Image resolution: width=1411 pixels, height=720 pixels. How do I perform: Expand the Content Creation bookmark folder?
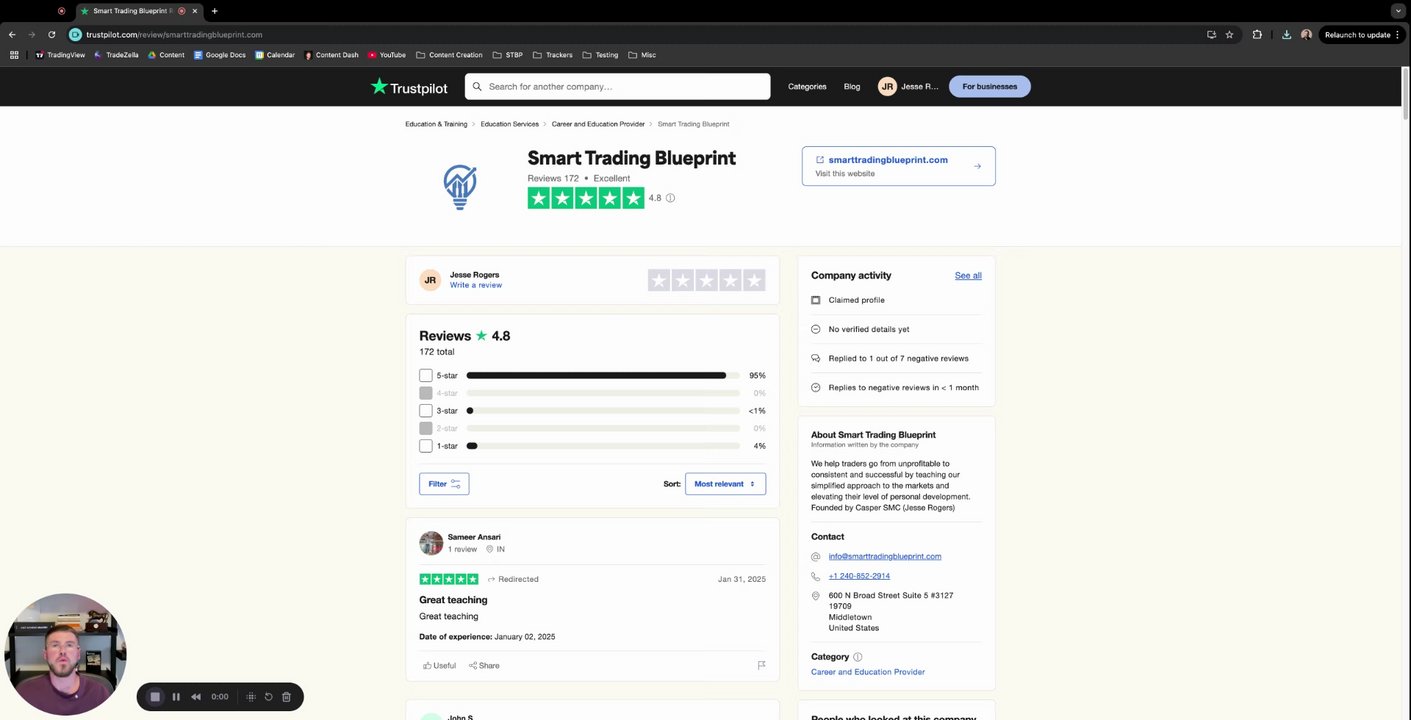point(449,55)
